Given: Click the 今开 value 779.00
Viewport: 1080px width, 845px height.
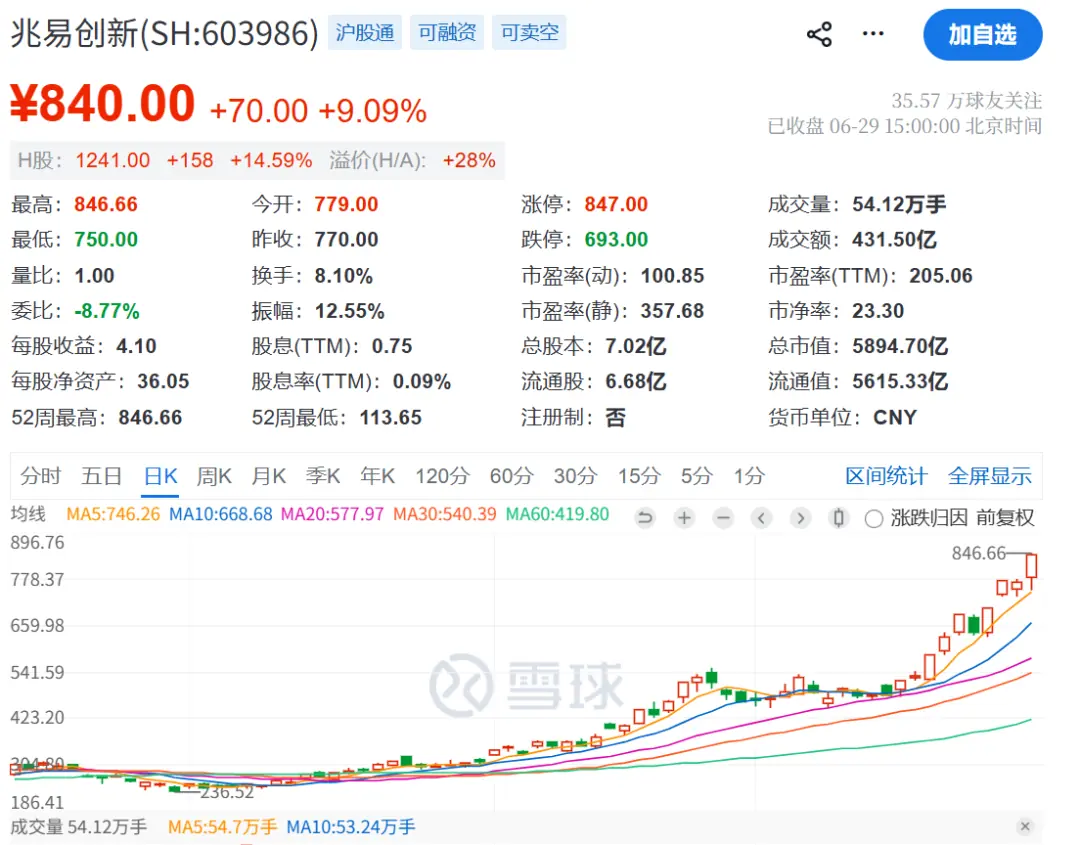Looking at the screenshot, I should click(x=346, y=205).
